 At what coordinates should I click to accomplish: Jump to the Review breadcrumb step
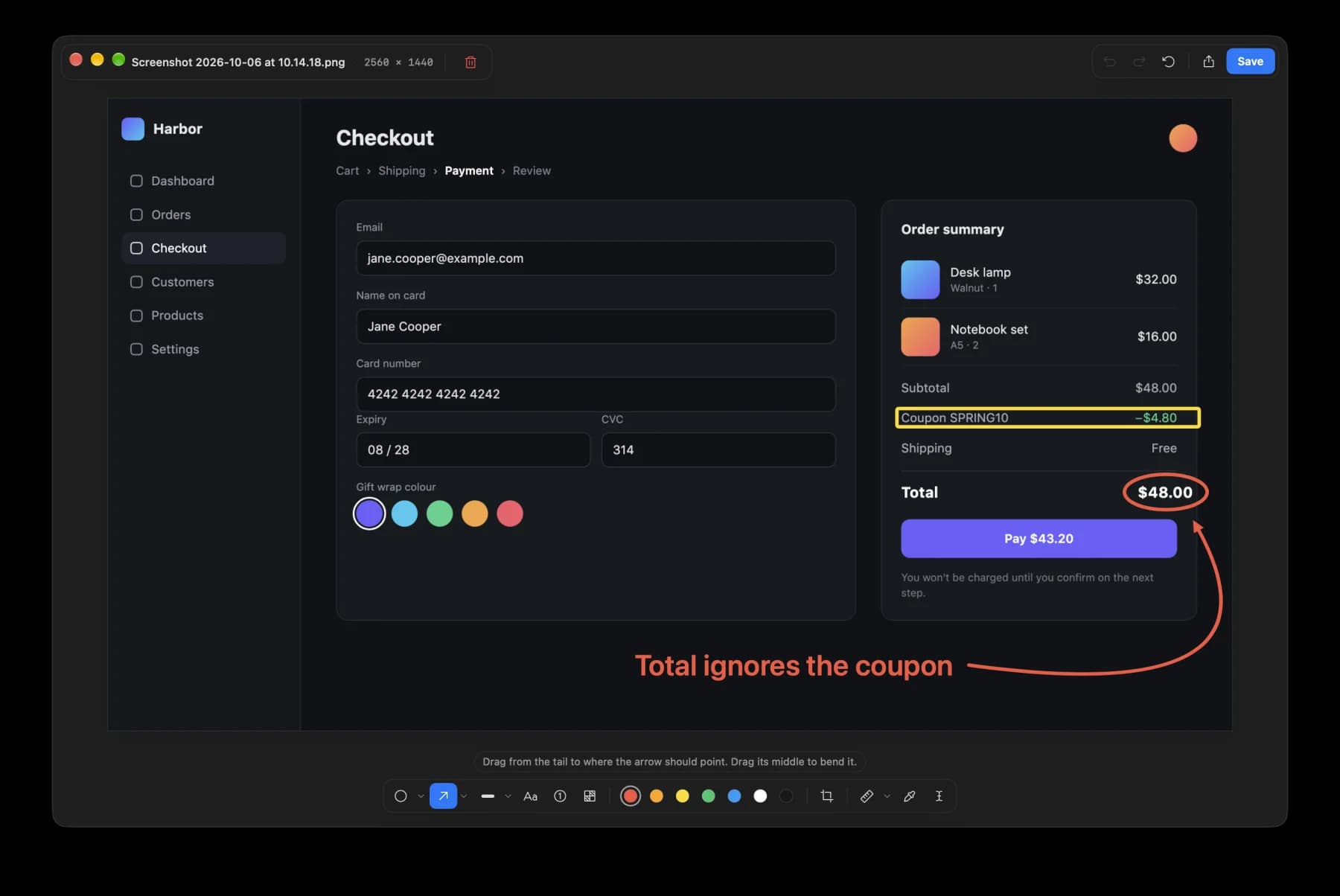point(532,170)
